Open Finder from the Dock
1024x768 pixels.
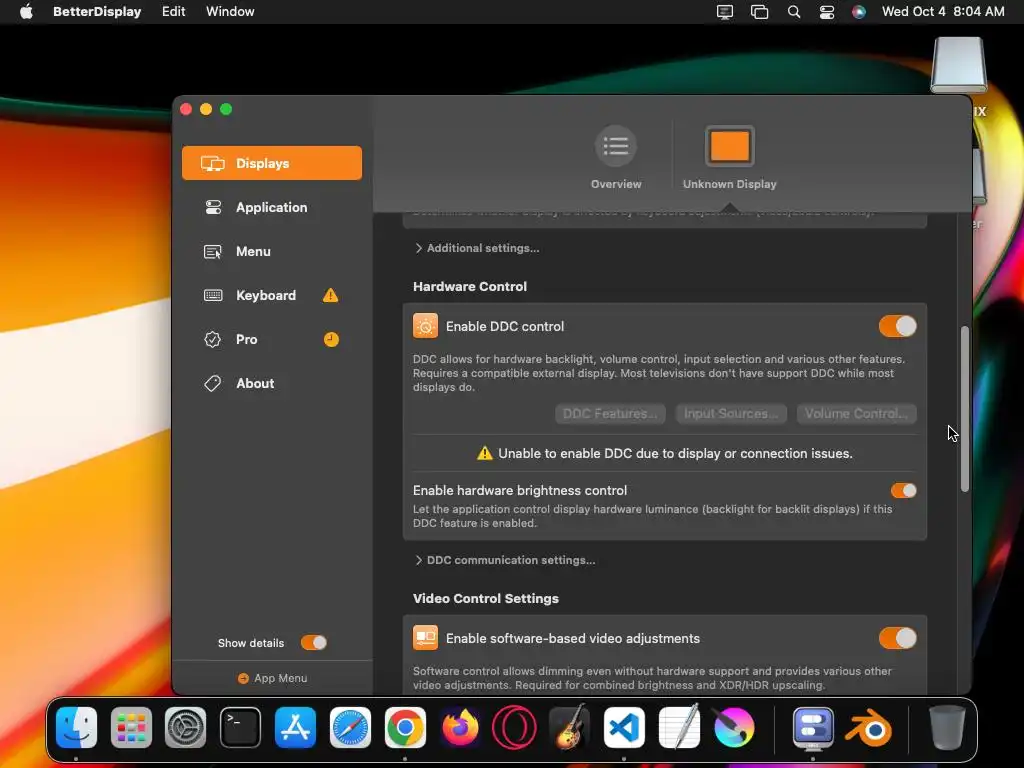tap(76, 727)
